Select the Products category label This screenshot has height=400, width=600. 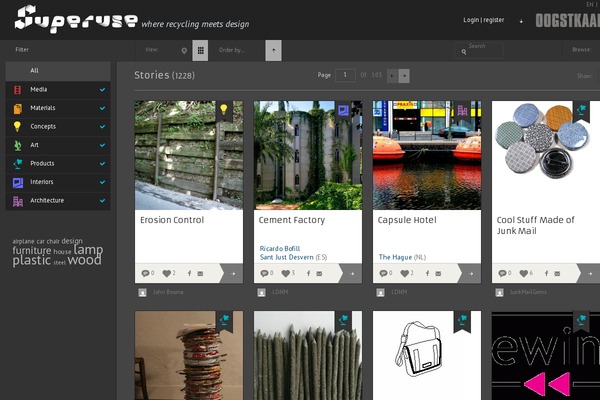42,163
